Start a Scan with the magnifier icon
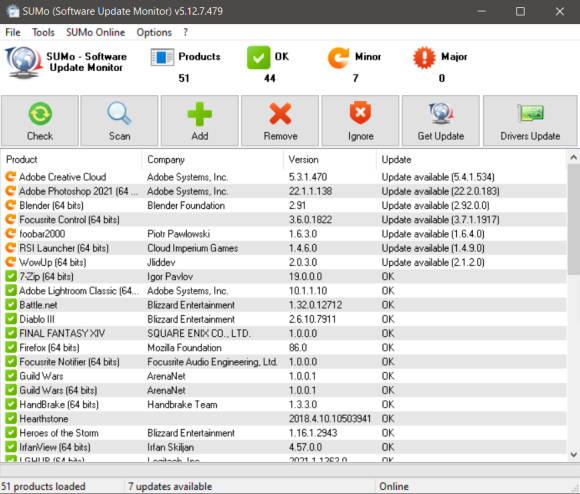 119,121
